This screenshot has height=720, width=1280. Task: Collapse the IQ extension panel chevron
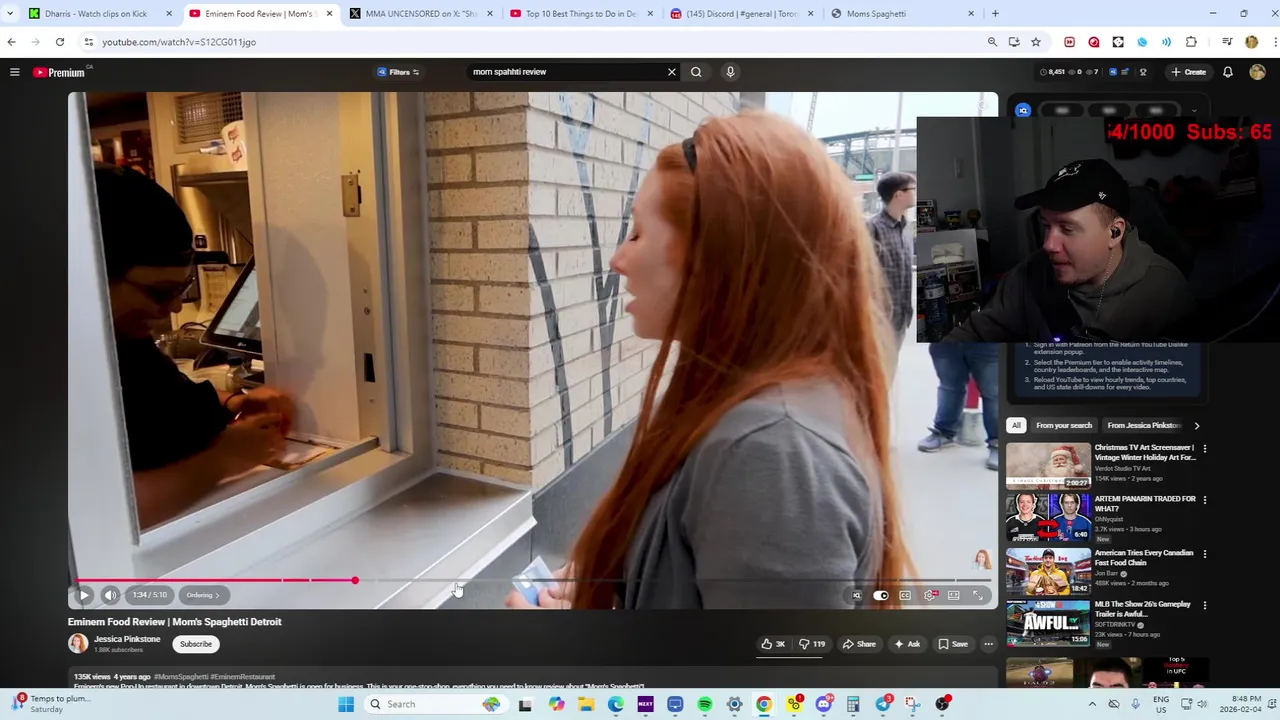1196,110
